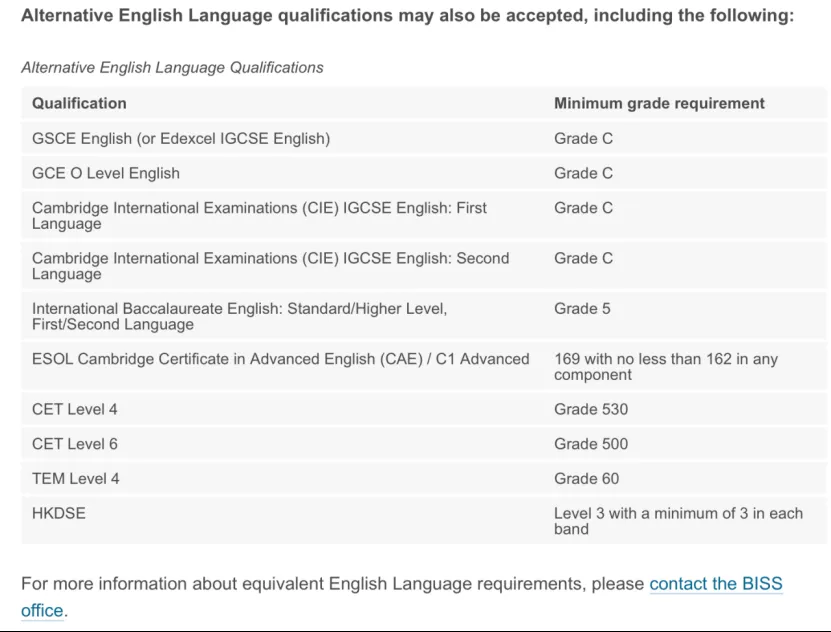Select the CET Level 4 row
The image size is (831, 632).
[x=75, y=409]
